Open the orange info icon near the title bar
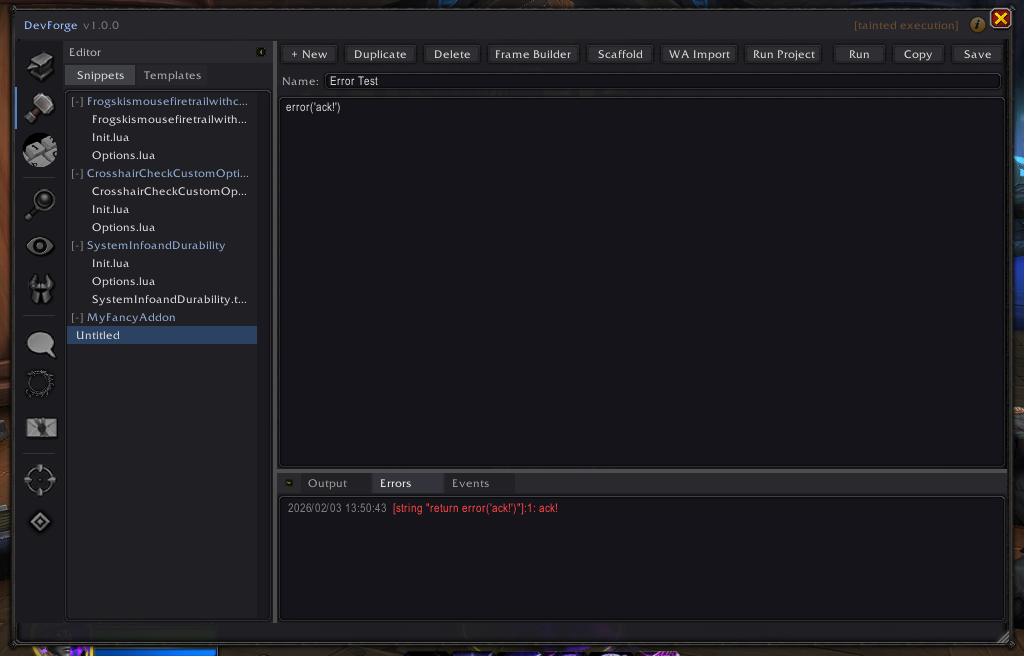 coord(977,25)
